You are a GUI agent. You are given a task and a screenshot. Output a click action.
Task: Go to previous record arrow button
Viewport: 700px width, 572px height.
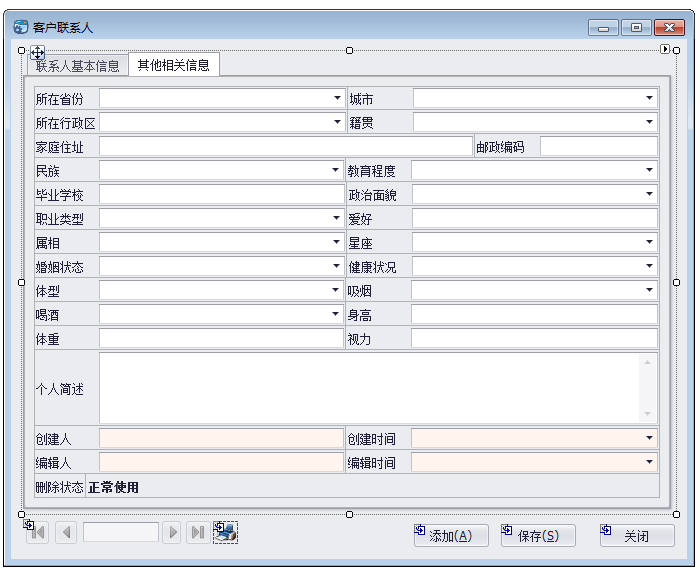click(x=66, y=532)
